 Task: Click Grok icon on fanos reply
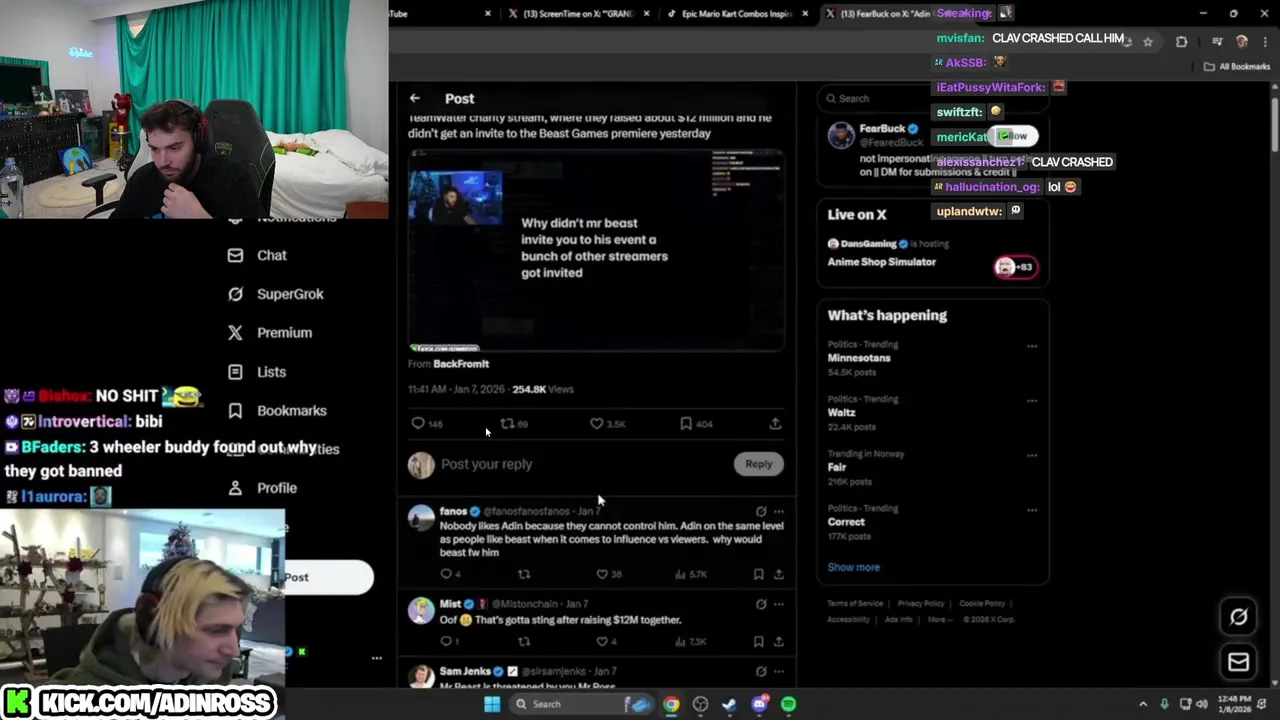[x=761, y=511]
